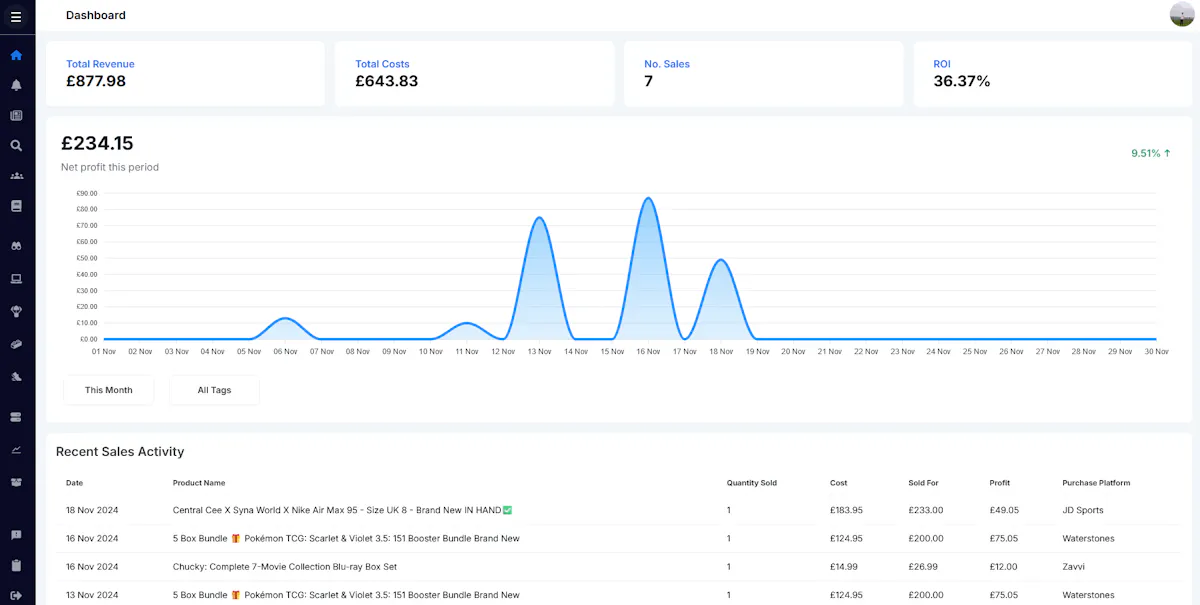
Task: Click the 16 Nov peak on the chart
Action: coord(648,198)
